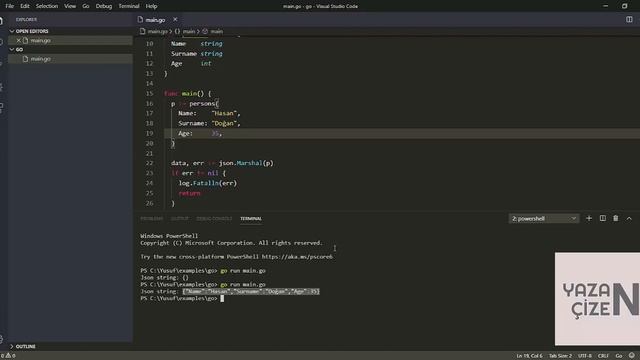Viewport: 640px width, 360px height.
Task: Maximize the panel with chevron up
Action: (x=629, y=218)
